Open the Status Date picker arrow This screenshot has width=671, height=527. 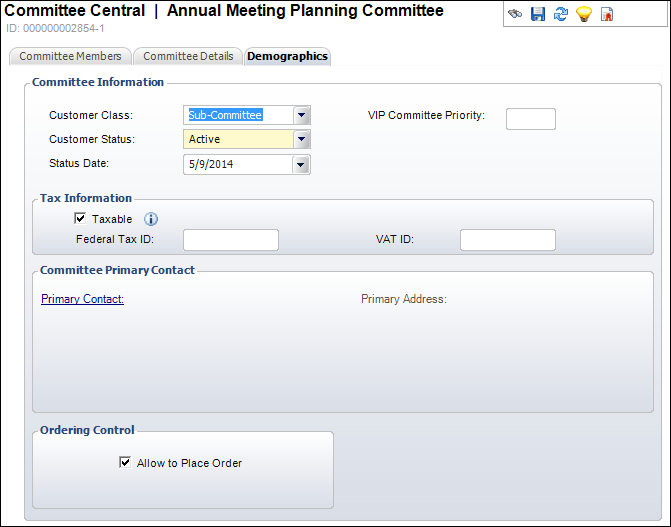click(x=301, y=164)
